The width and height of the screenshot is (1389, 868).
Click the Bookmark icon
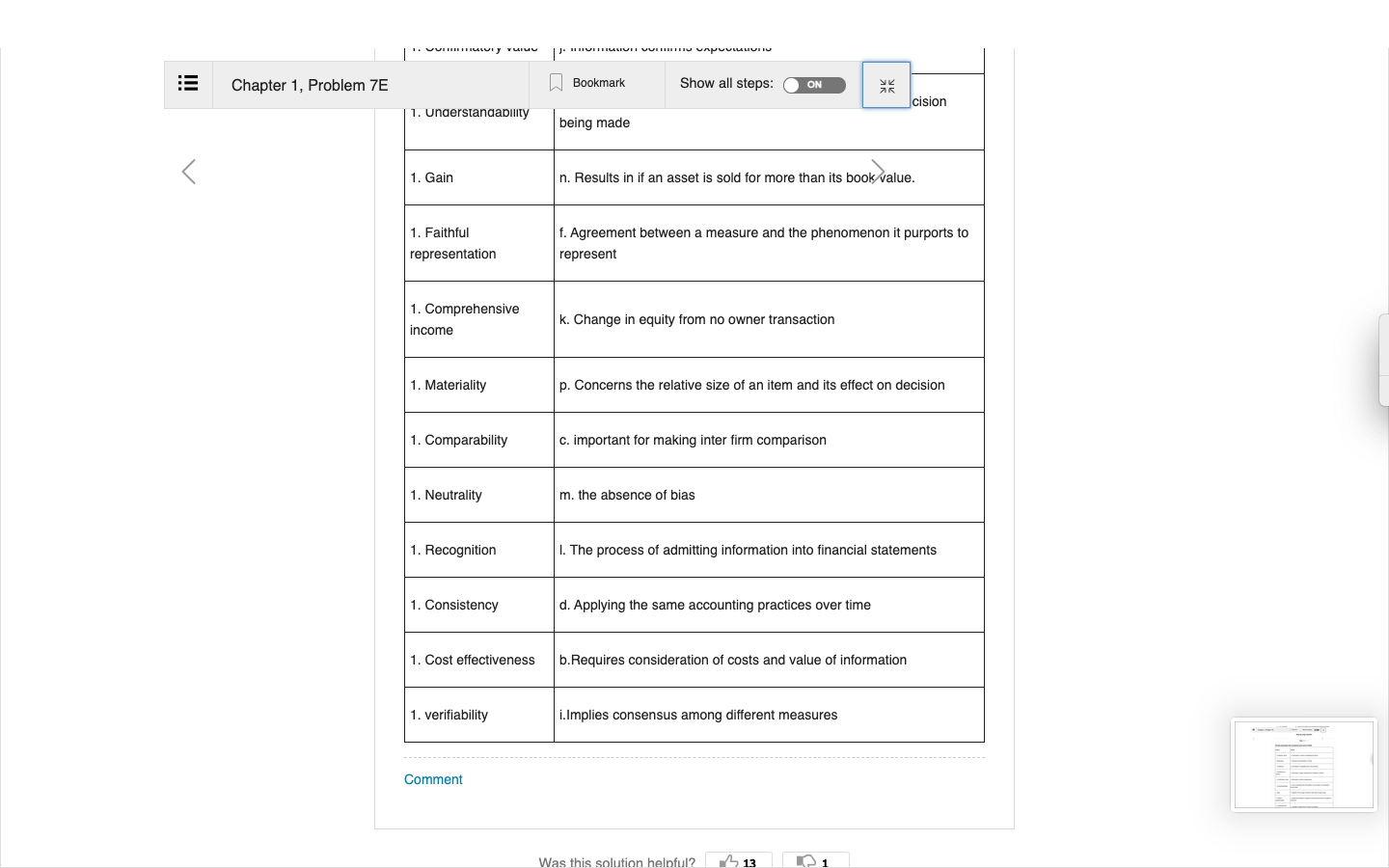coord(556,83)
